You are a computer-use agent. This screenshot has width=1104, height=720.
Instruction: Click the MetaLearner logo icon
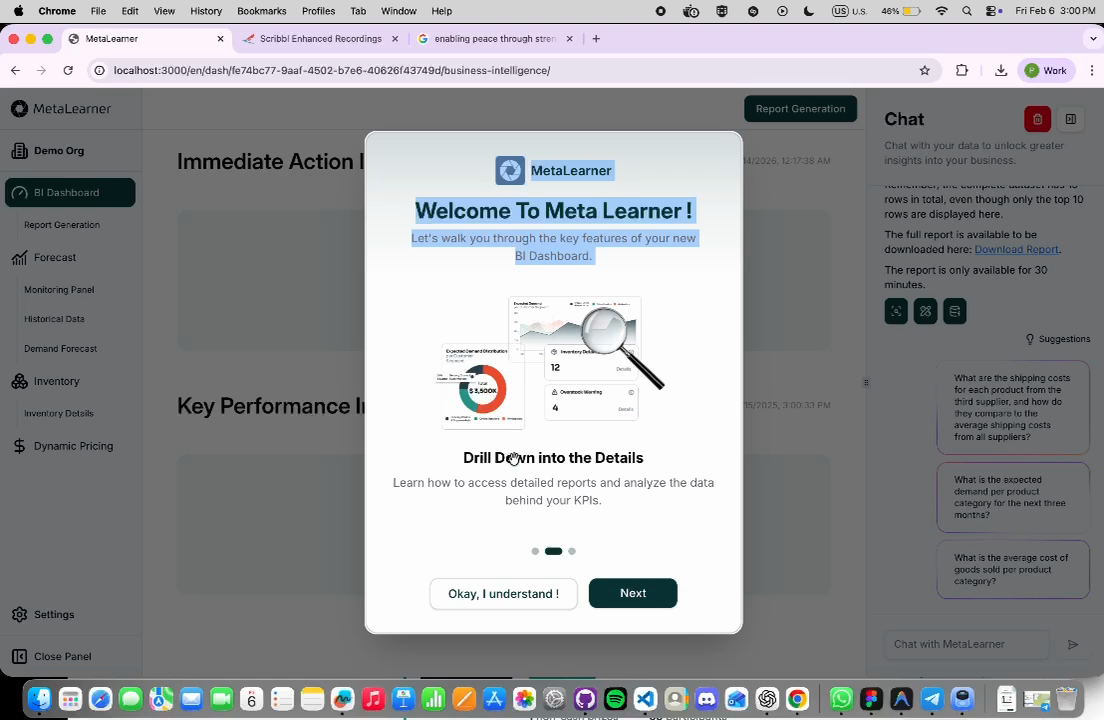tap(19, 108)
